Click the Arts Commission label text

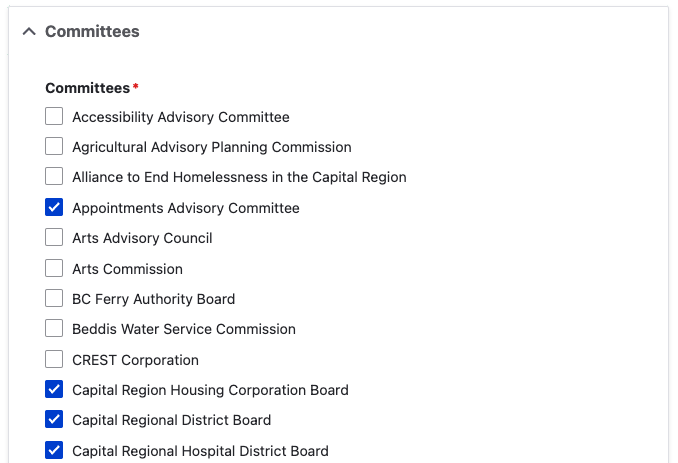click(127, 269)
